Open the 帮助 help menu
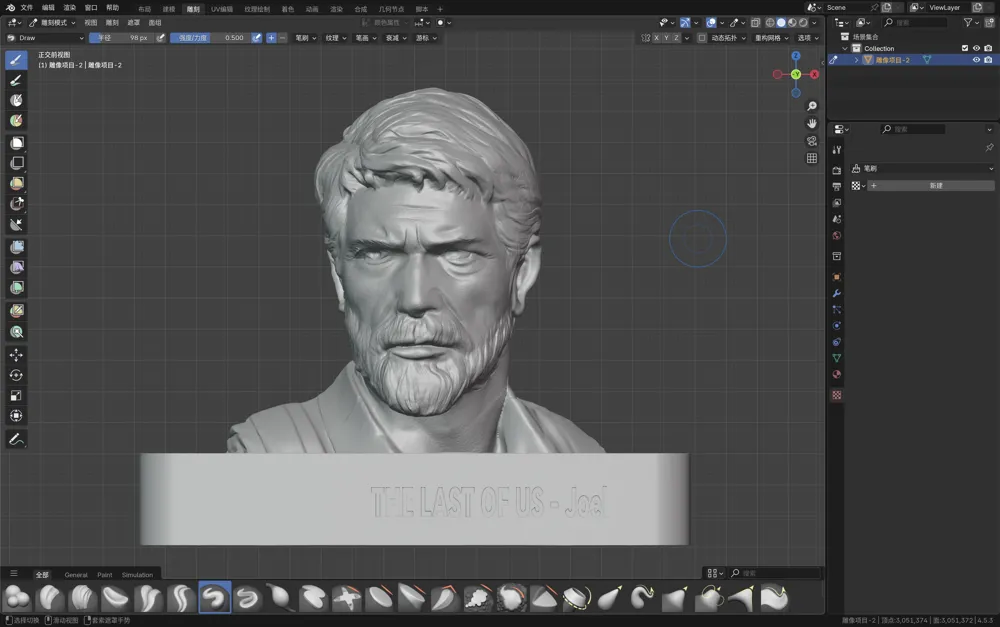 [x=112, y=8]
